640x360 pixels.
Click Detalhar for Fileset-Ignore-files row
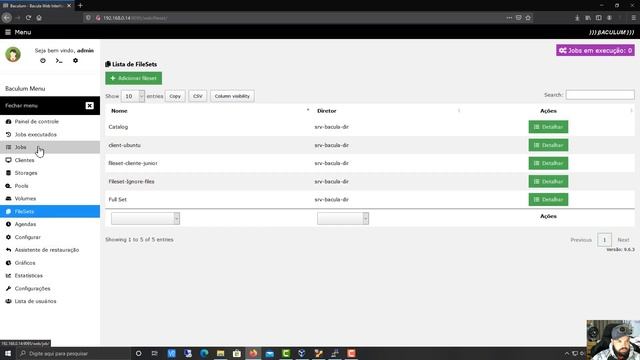pos(548,182)
